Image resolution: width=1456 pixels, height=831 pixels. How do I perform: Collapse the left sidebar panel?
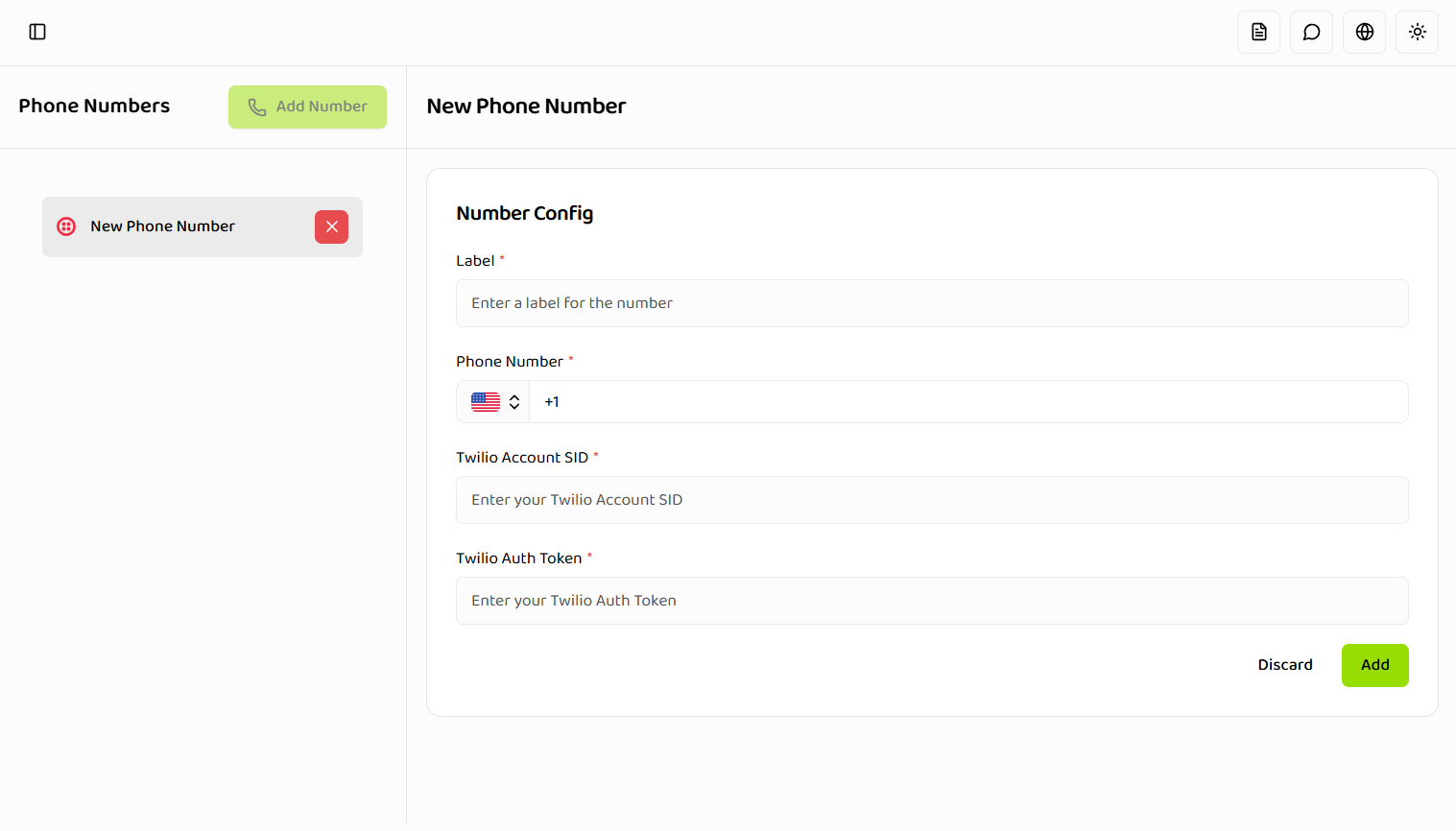point(37,32)
